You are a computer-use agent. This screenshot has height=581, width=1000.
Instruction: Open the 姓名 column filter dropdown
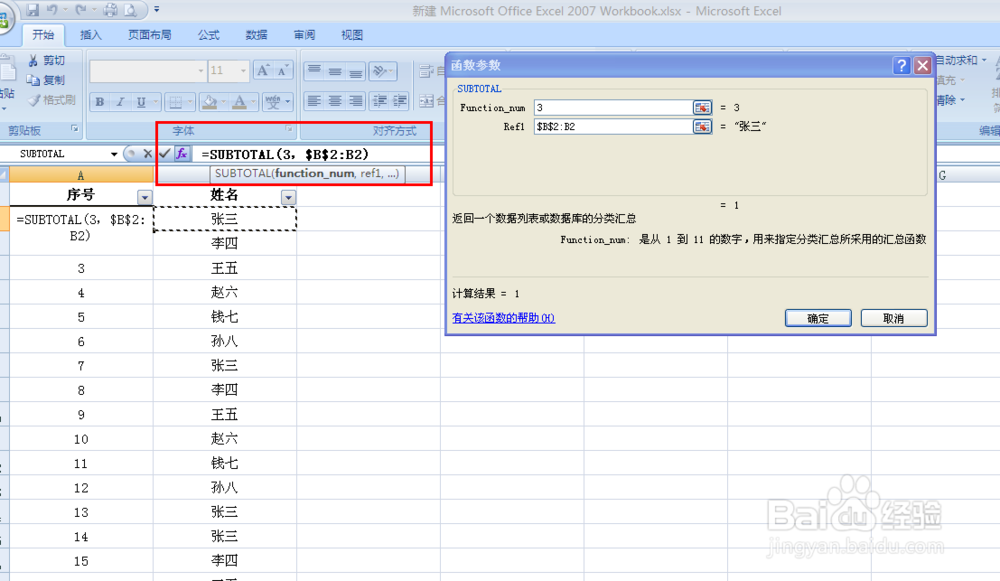pos(288,197)
